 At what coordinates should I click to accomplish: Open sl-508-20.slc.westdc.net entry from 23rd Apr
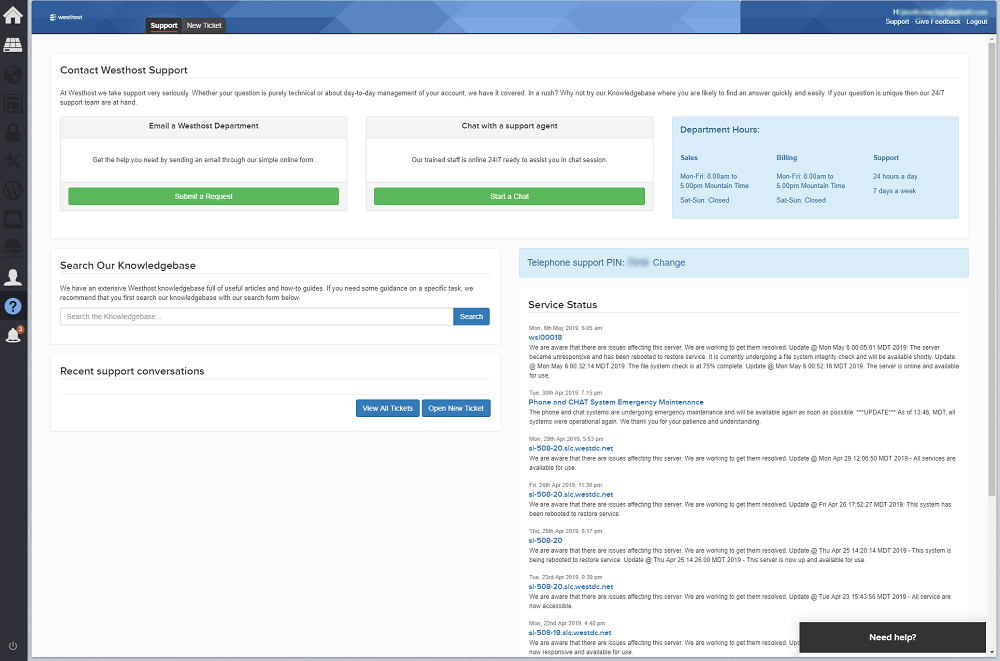[570, 586]
